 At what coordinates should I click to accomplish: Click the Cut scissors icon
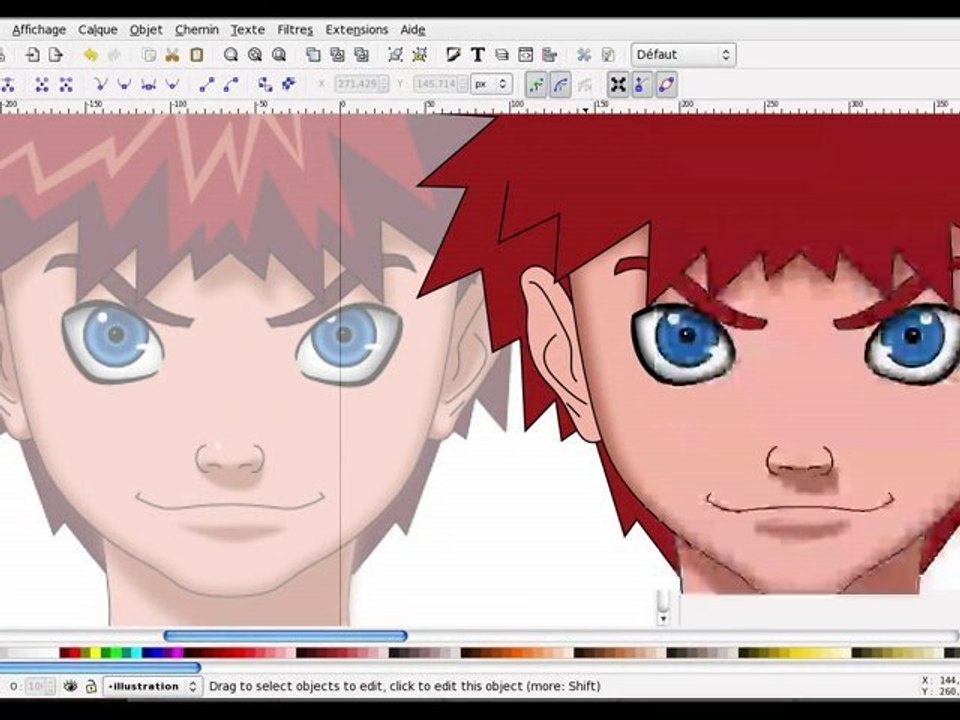pyautogui.click(x=172, y=55)
